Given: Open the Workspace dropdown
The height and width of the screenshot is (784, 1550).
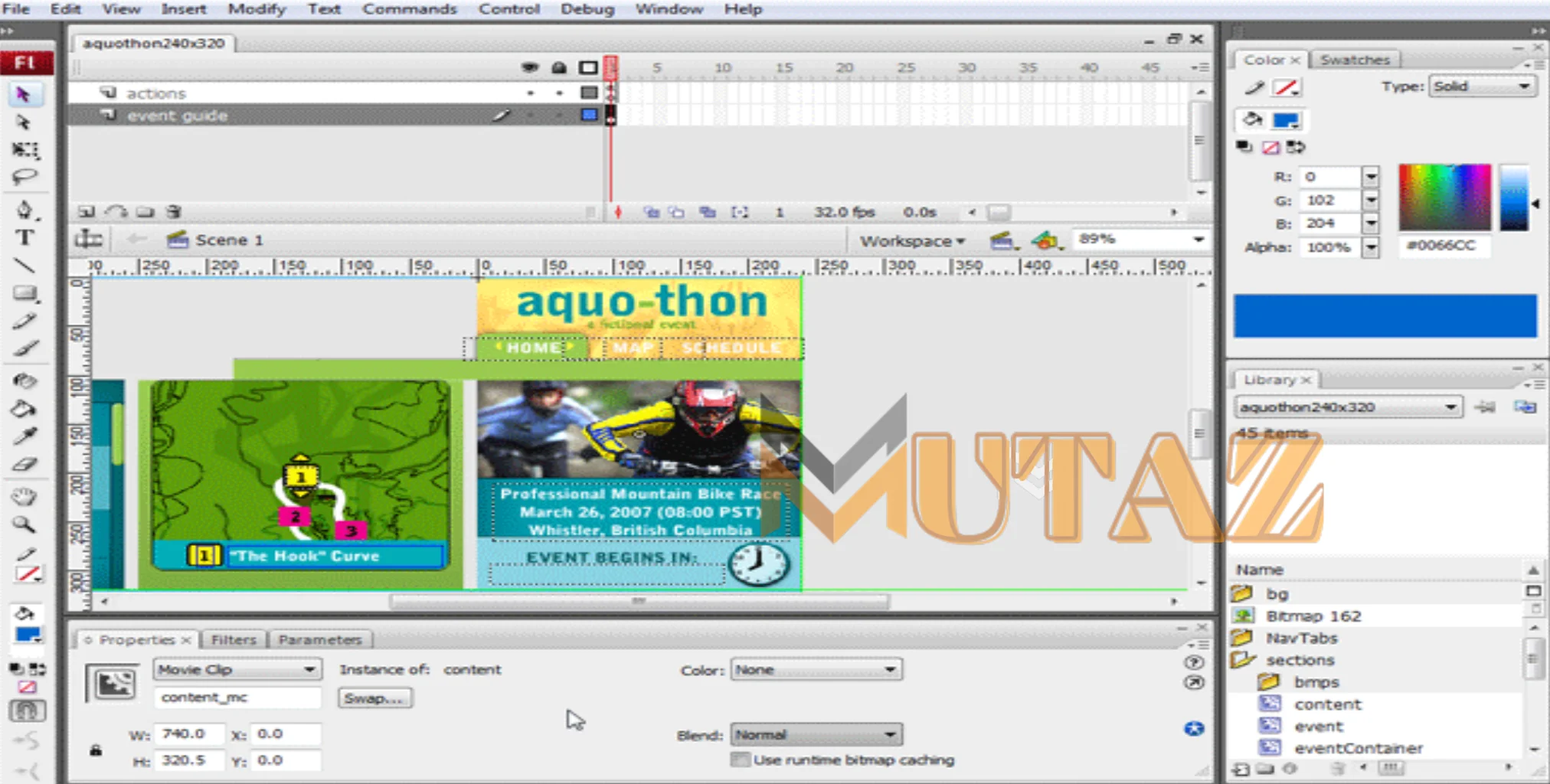Looking at the screenshot, I should (912, 241).
